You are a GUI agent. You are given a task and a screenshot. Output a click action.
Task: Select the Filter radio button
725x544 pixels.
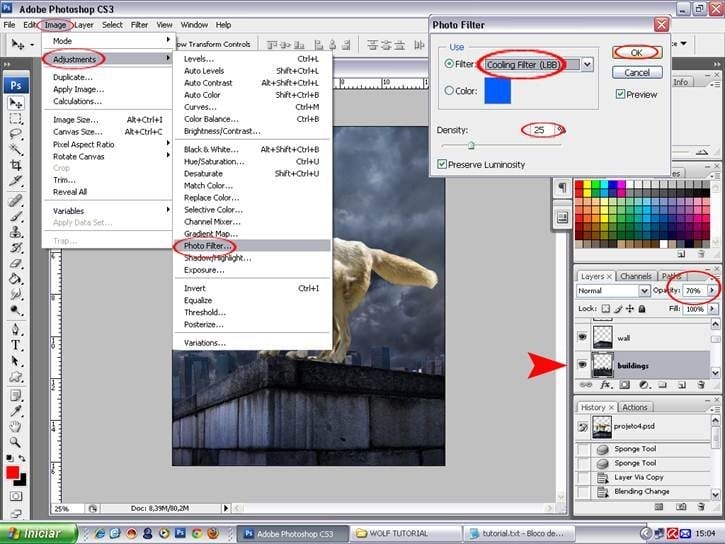pyautogui.click(x=449, y=64)
